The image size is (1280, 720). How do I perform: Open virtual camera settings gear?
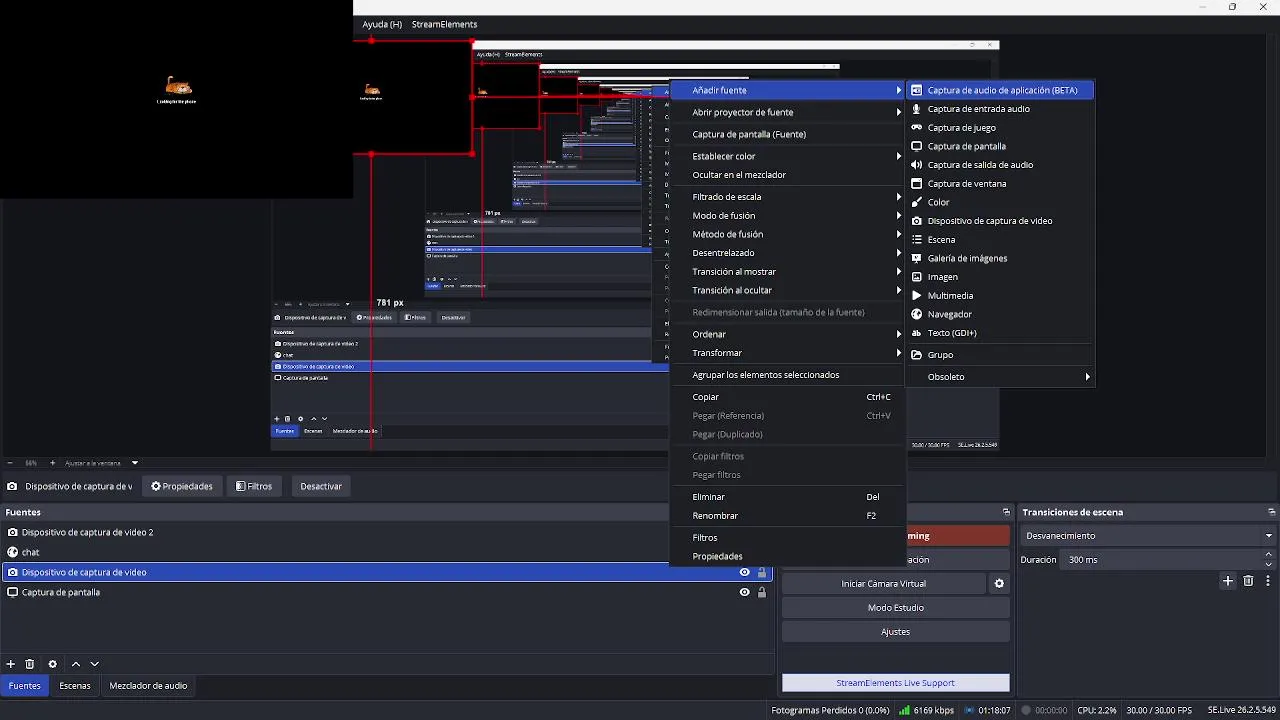pyautogui.click(x=998, y=584)
